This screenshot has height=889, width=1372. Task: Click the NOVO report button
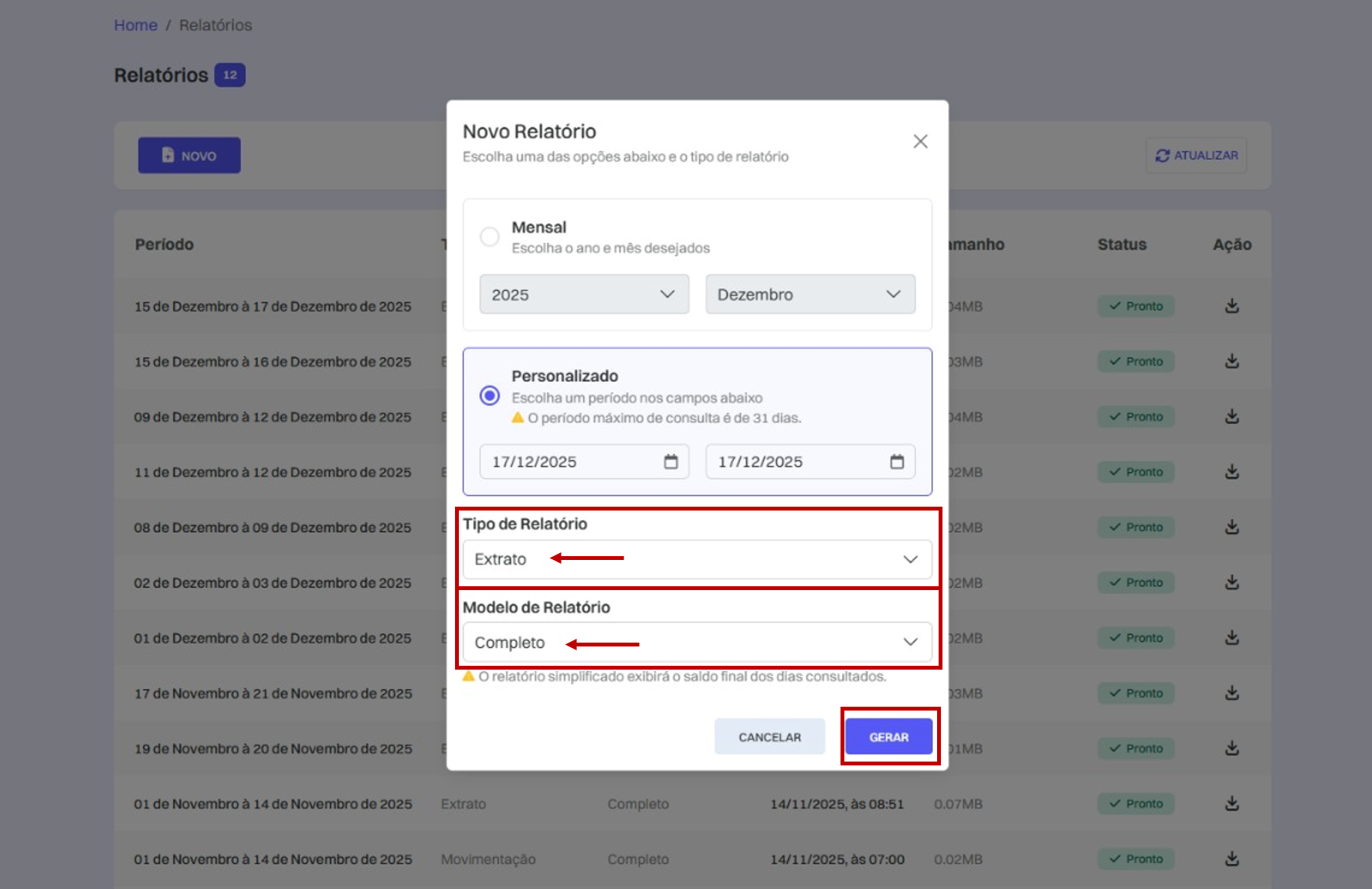click(x=189, y=155)
